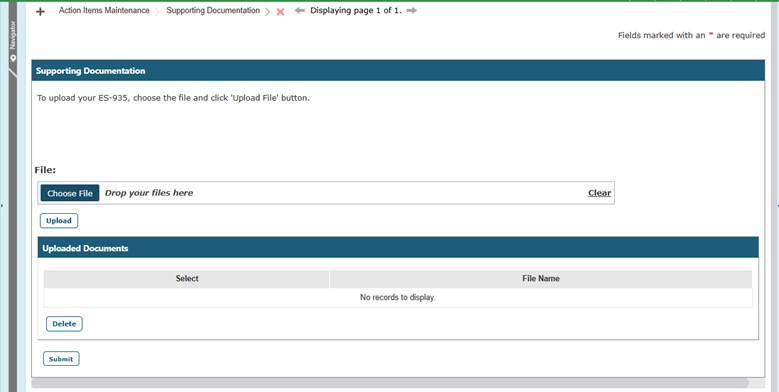779x392 pixels.
Task: Go to next page arrow
Action: pyautogui.click(x=411, y=10)
